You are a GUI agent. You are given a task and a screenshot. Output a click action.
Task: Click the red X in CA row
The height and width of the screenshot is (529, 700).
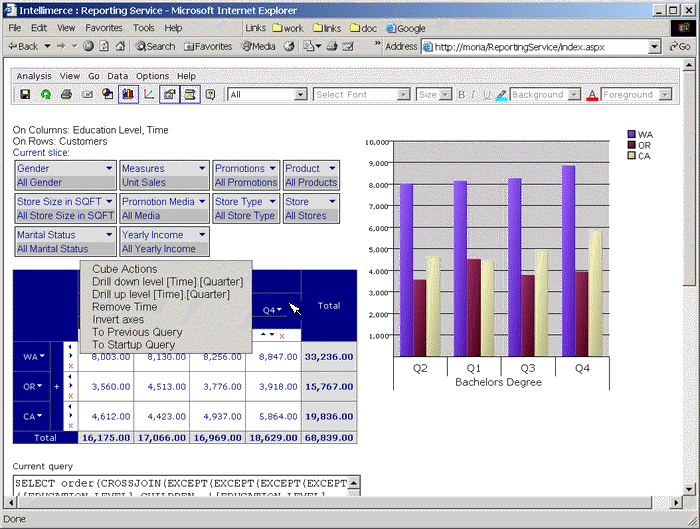click(x=71, y=426)
